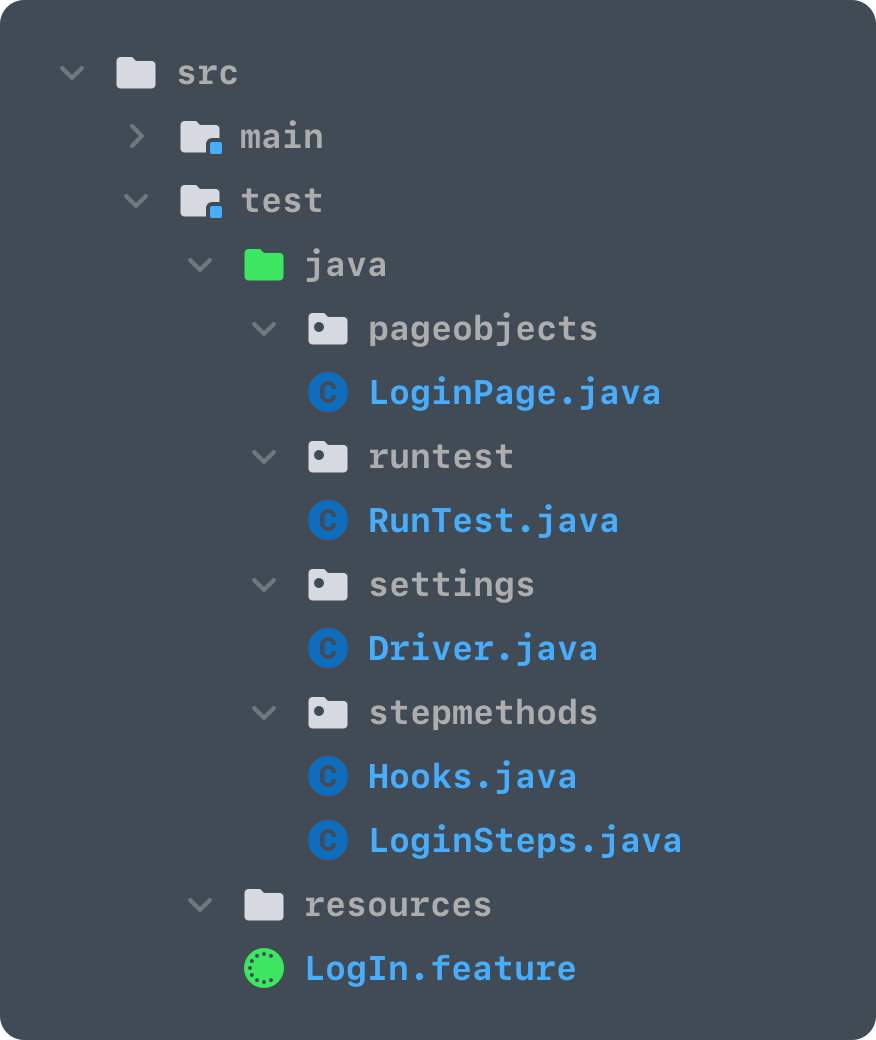Collapse the src folder chevron
Viewport: 876px width, 1040px height.
coord(72,72)
